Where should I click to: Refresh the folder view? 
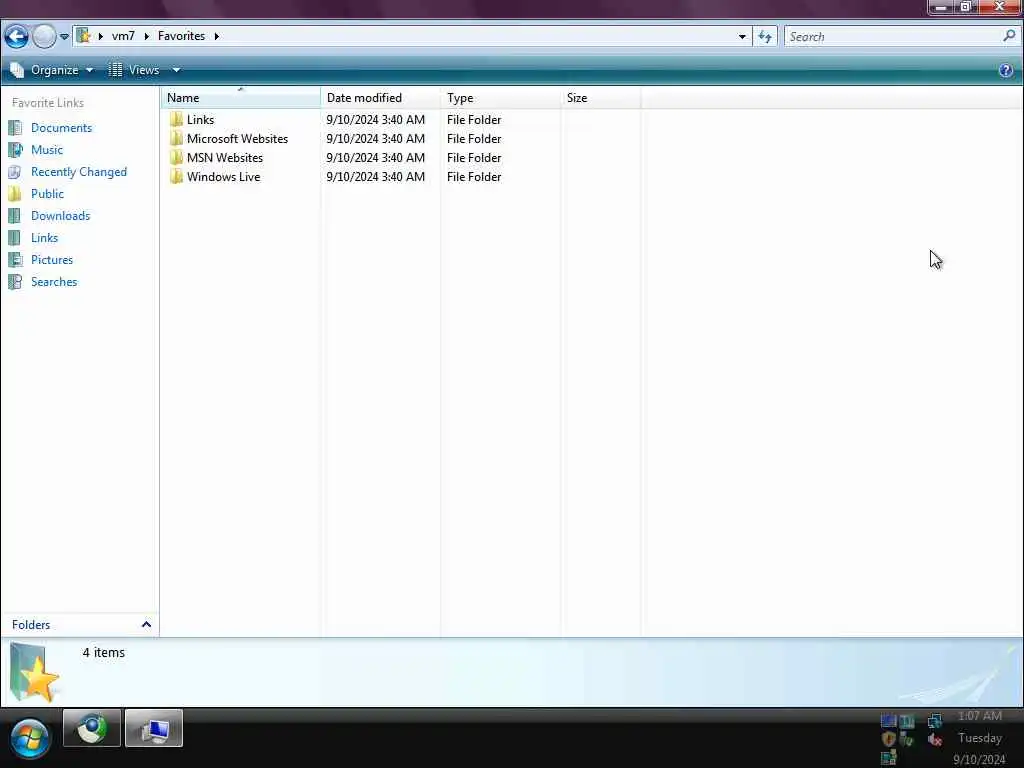pyautogui.click(x=765, y=37)
